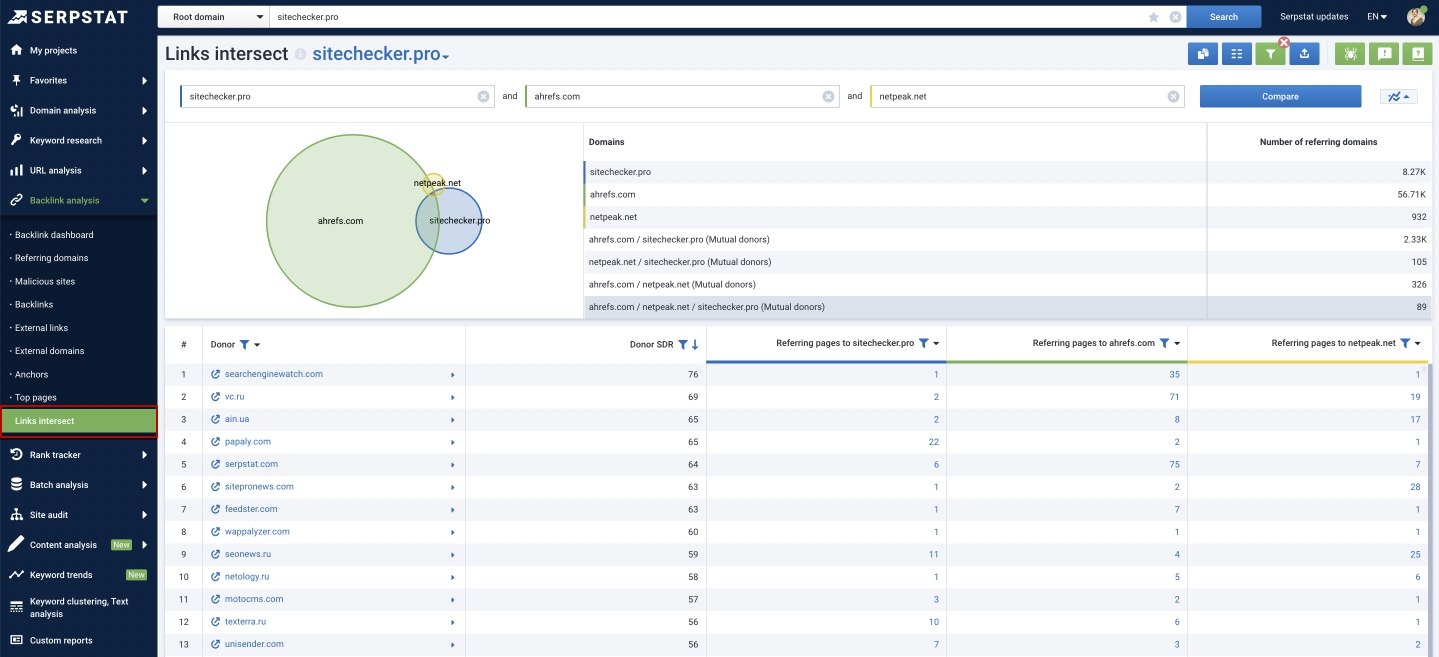Viewport: 1439px width, 657px height.
Task: Clear the ahrefs.com comparison field
Action: click(x=828, y=96)
